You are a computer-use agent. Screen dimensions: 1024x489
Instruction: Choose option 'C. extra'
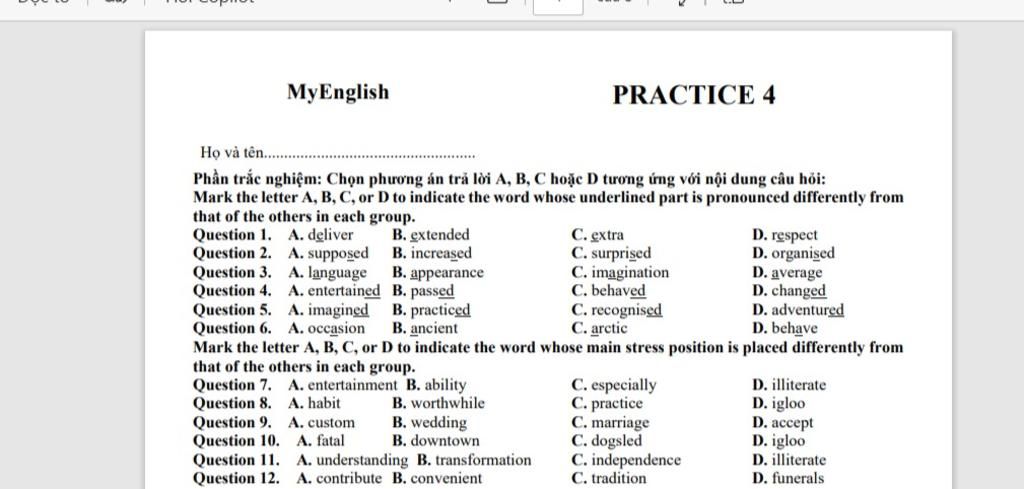(598, 235)
